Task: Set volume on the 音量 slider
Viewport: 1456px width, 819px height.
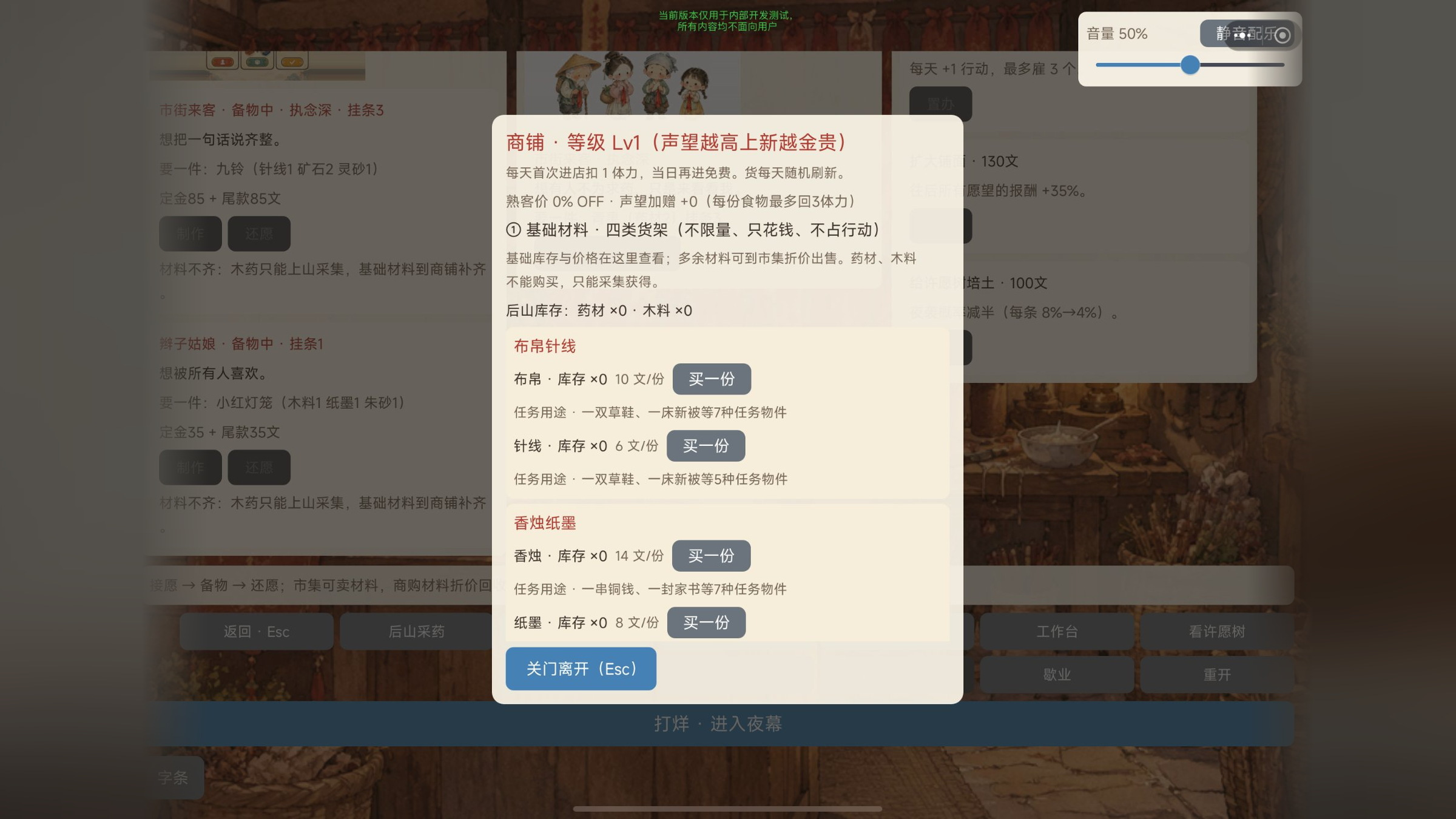Action: pos(1190,65)
